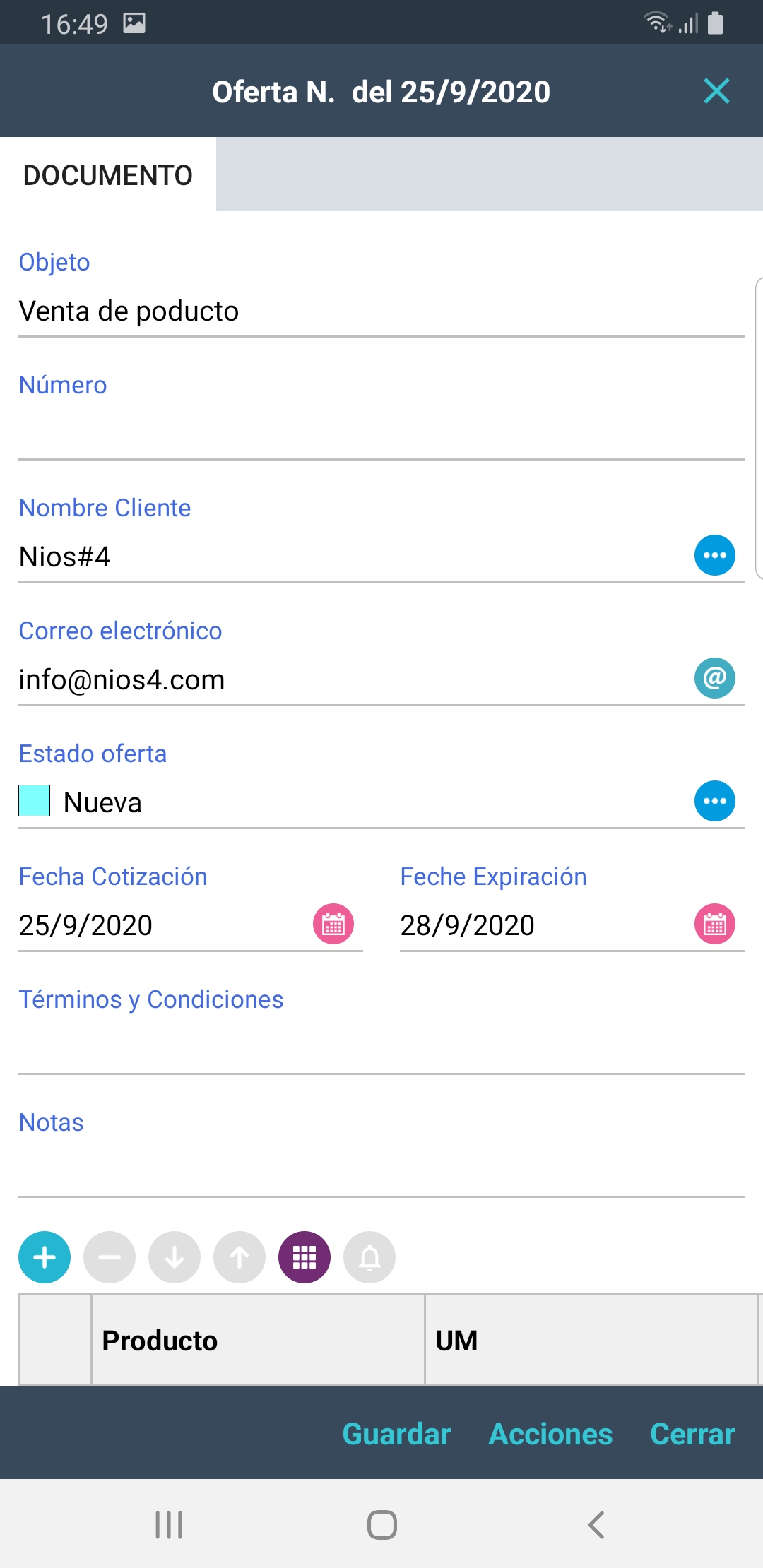Tap the teal plus add-row button
The image size is (763, 1568).
tap(45, 1257)
